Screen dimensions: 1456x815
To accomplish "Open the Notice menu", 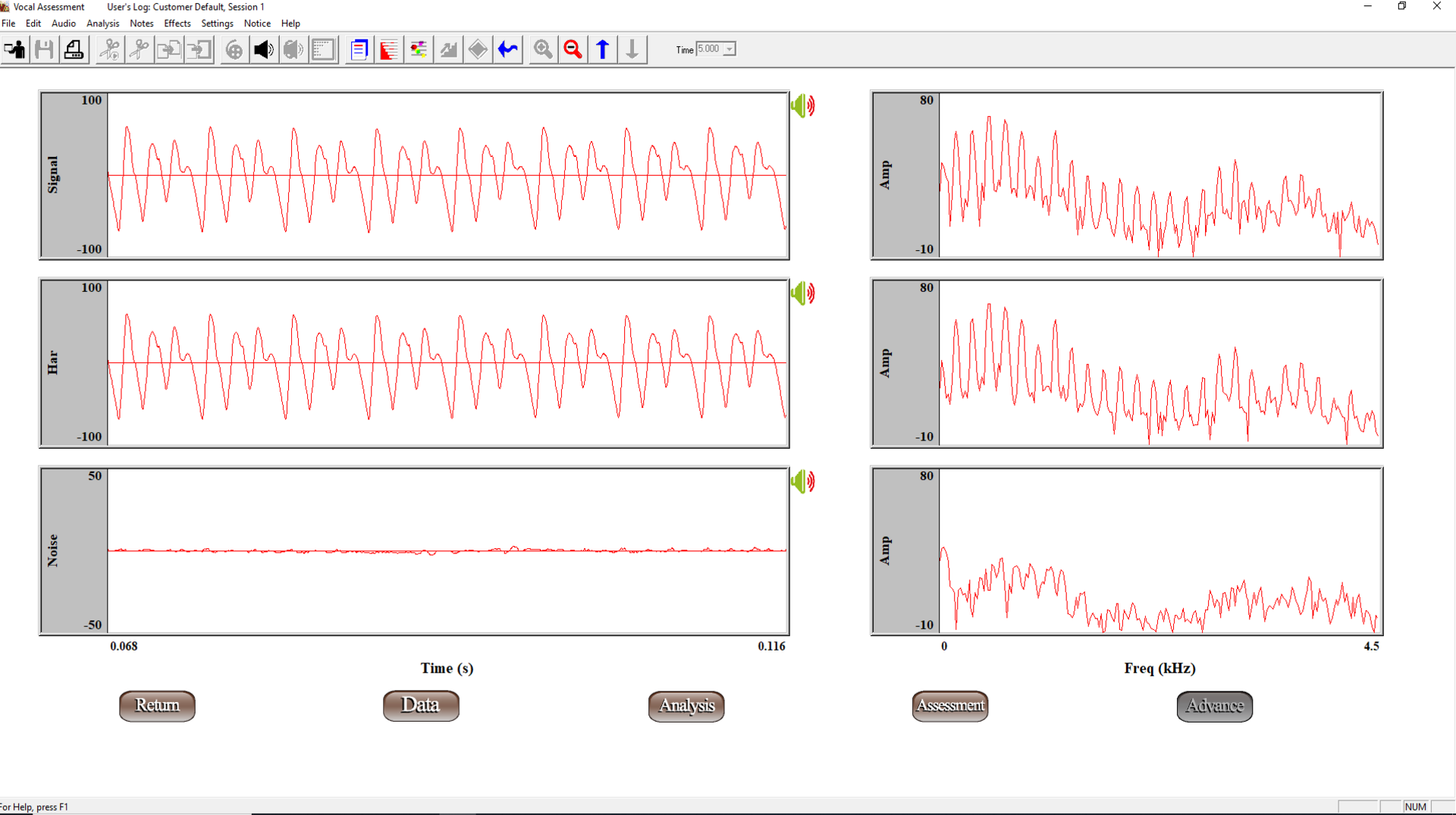I will tap(257, 24).
